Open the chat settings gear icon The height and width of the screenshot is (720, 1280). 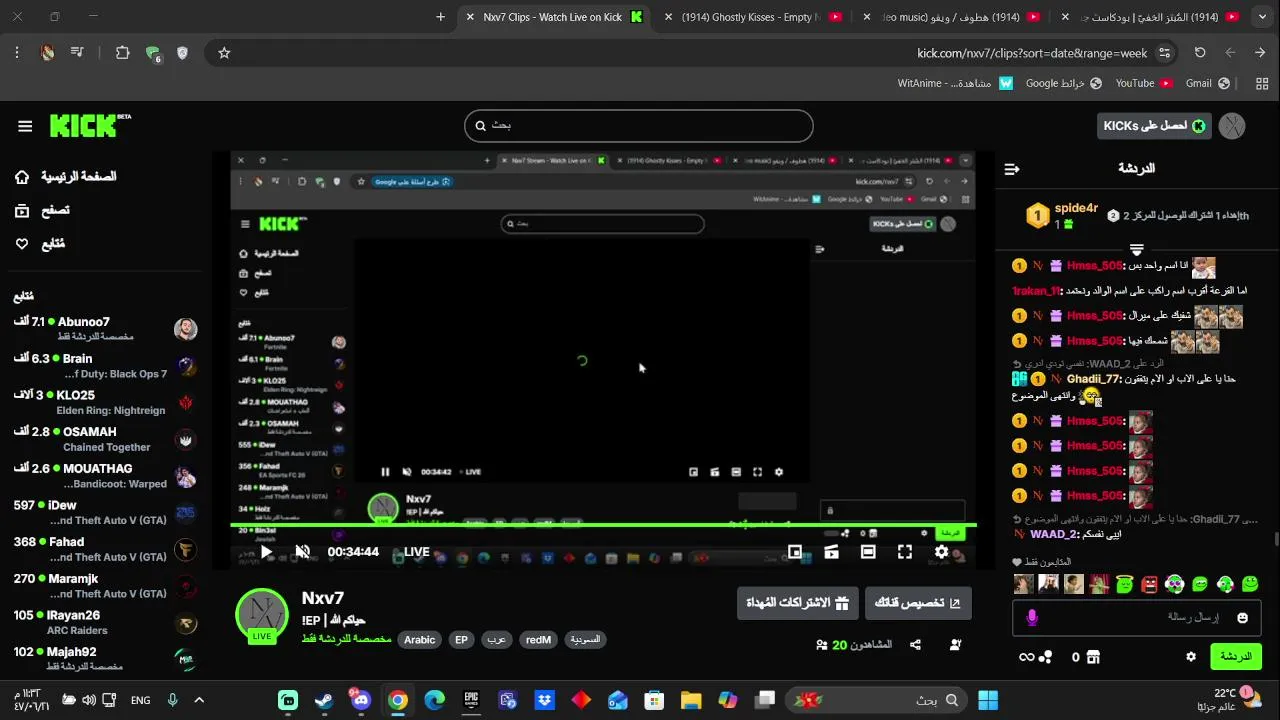[1191, 657]
